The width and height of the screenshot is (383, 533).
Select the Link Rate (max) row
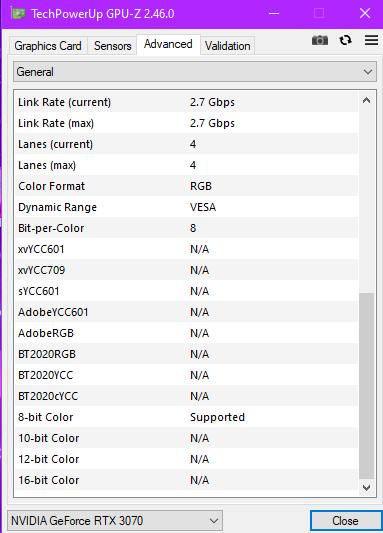(187, 123)
